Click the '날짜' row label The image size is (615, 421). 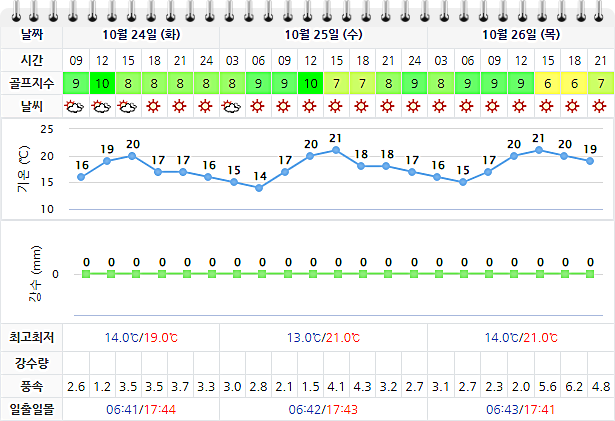pos(31,35)
